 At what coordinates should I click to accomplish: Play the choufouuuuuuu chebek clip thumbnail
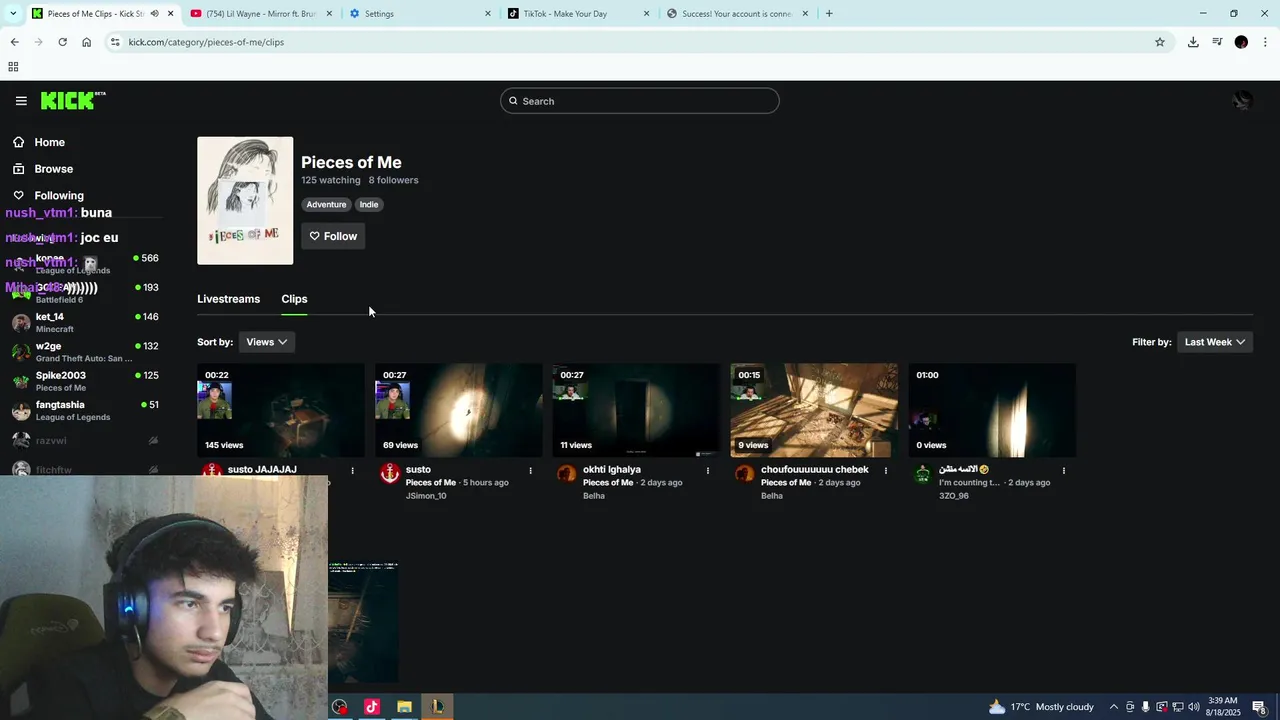(814, 410)
